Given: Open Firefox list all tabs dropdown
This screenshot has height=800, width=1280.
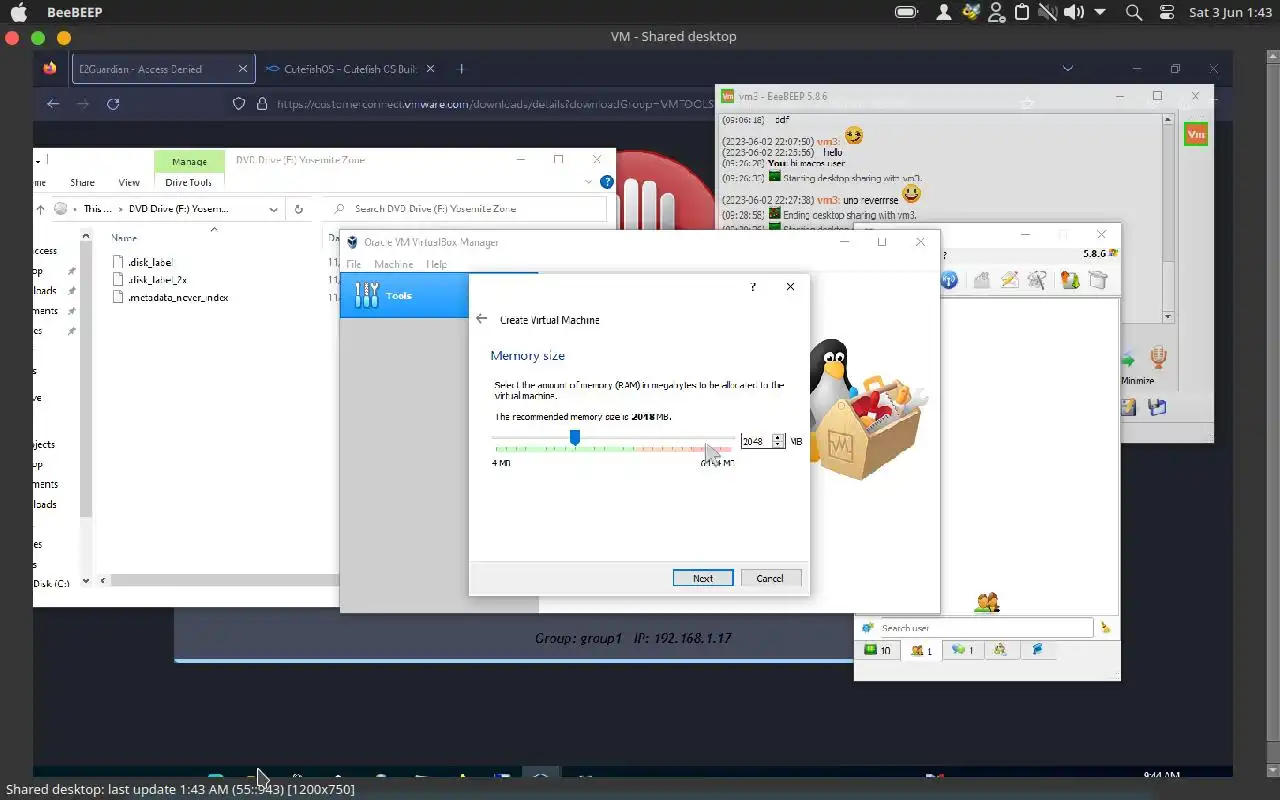Looking at the screenshot, I should click(1067, 69).
